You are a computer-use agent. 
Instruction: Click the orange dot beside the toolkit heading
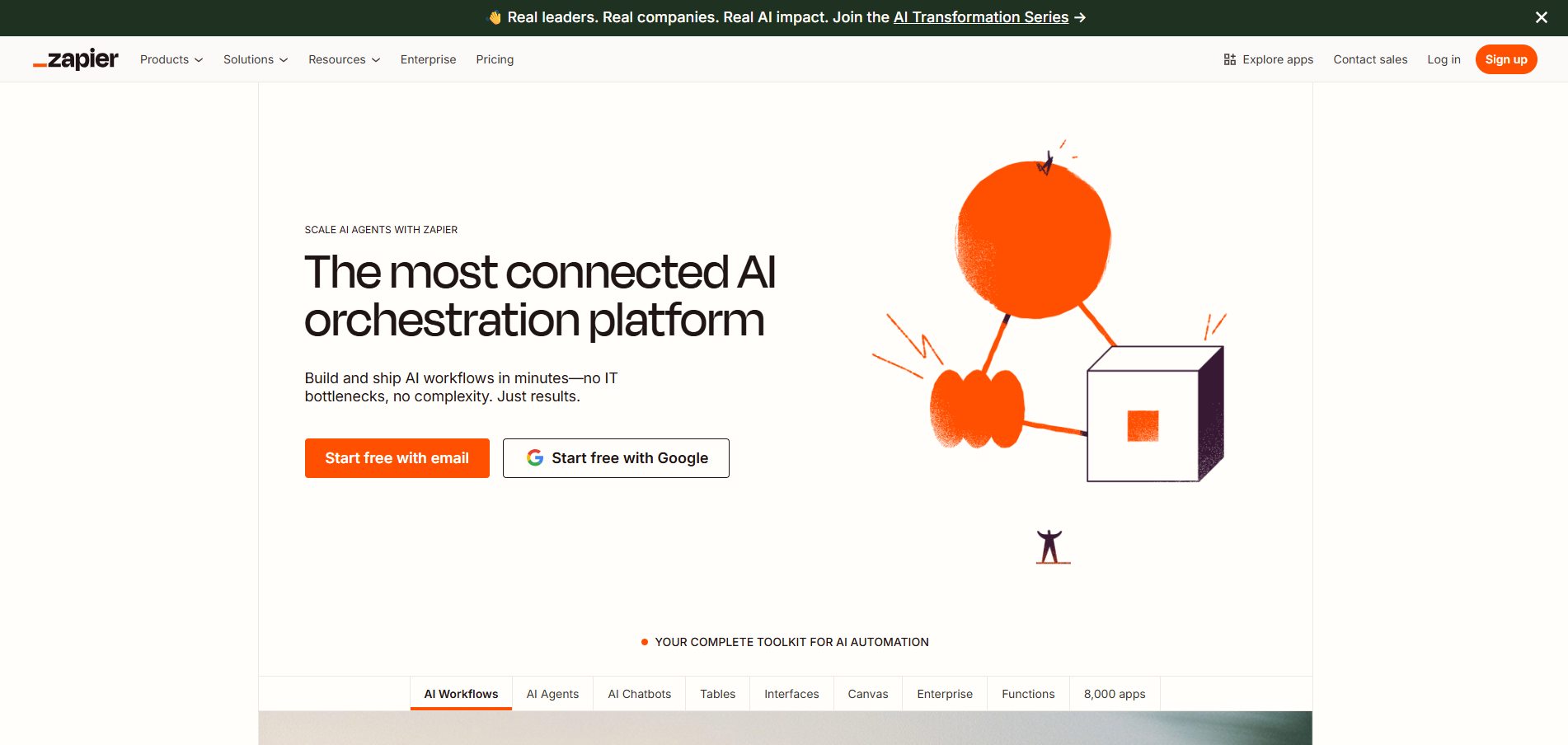click(x=646, y=641)
